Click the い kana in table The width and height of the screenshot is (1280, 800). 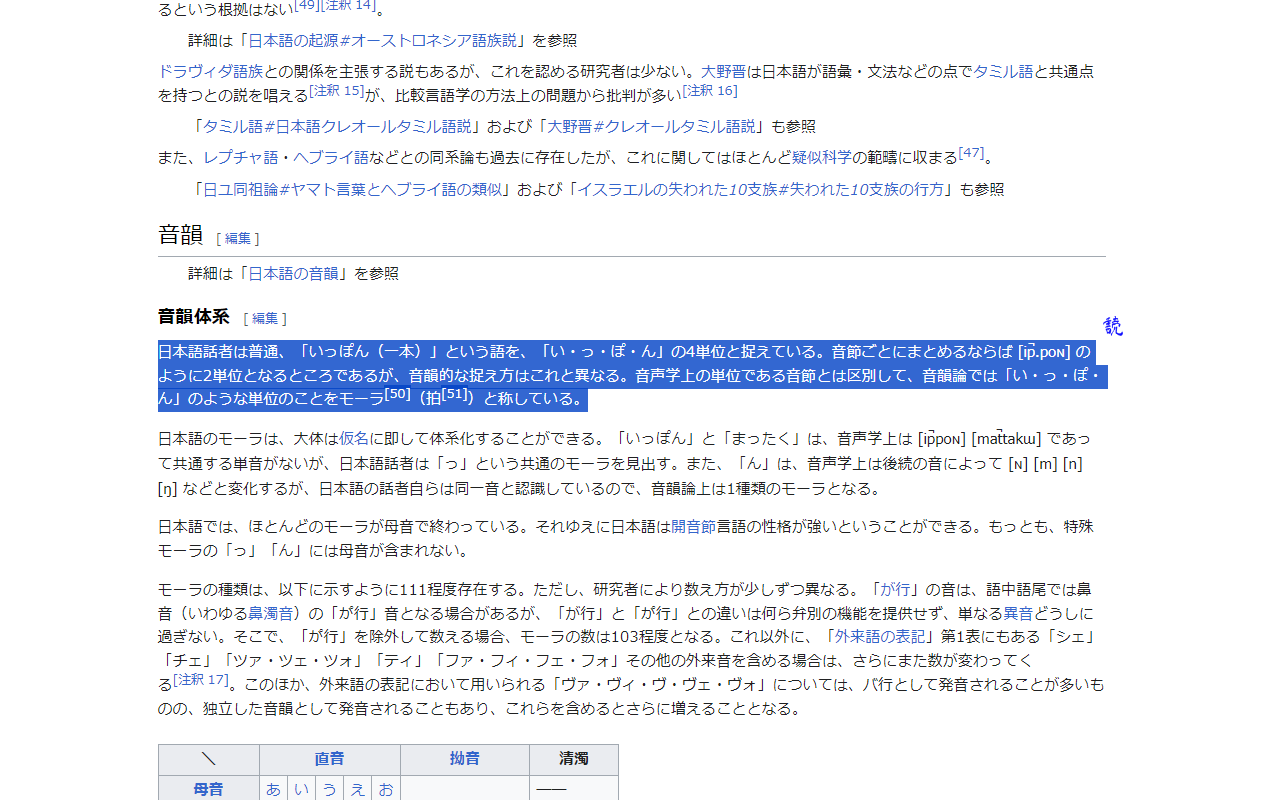pos(301,789)
